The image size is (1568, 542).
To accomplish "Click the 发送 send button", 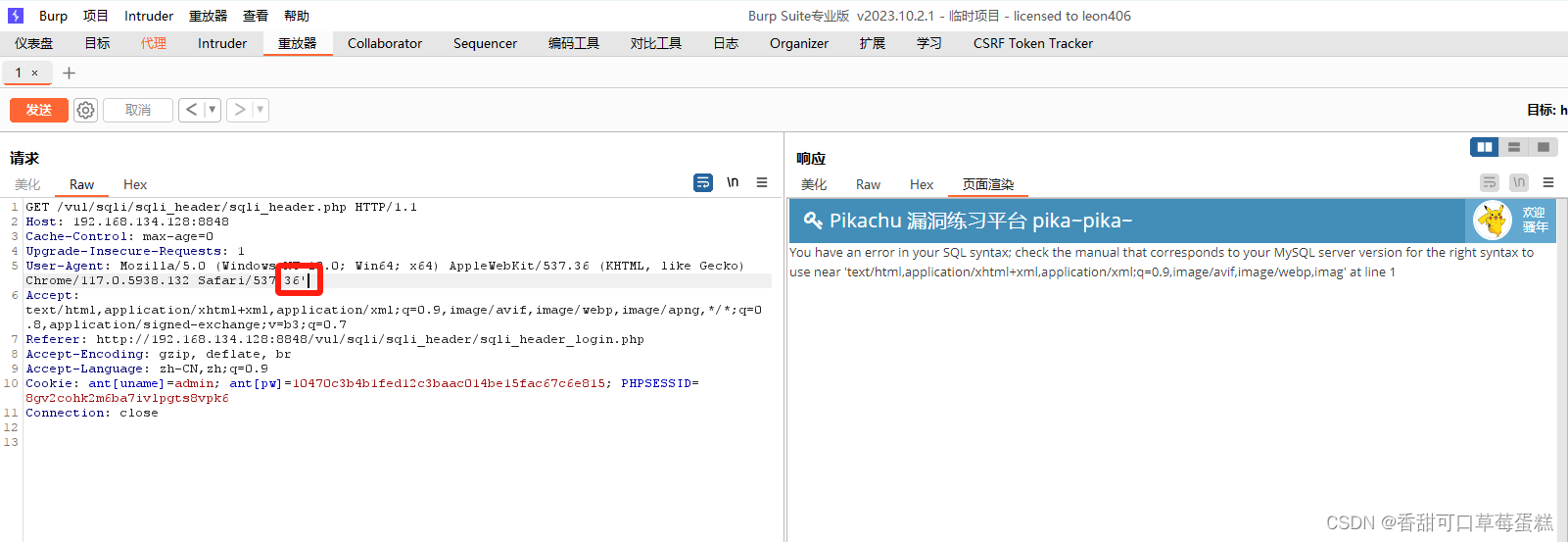I will pyautogui.click(x=39, y=110).
